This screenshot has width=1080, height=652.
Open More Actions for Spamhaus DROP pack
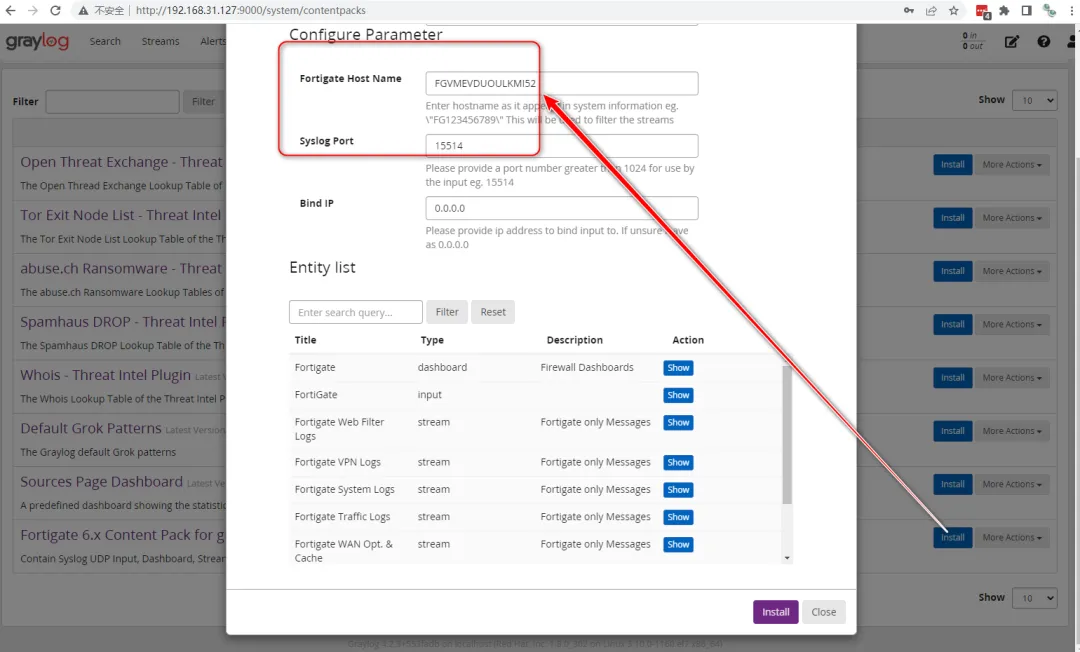[x=1012, y=324]
